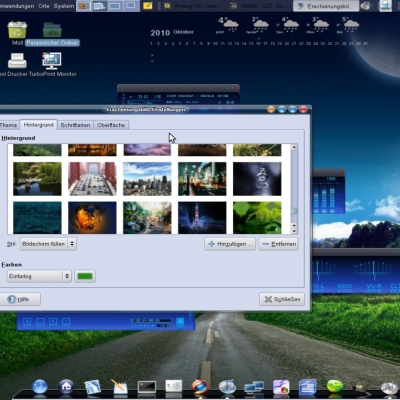Click the 5° weather cloud icon
The width and height of the screenshot is (400, 400).
[x=351, y=25]
